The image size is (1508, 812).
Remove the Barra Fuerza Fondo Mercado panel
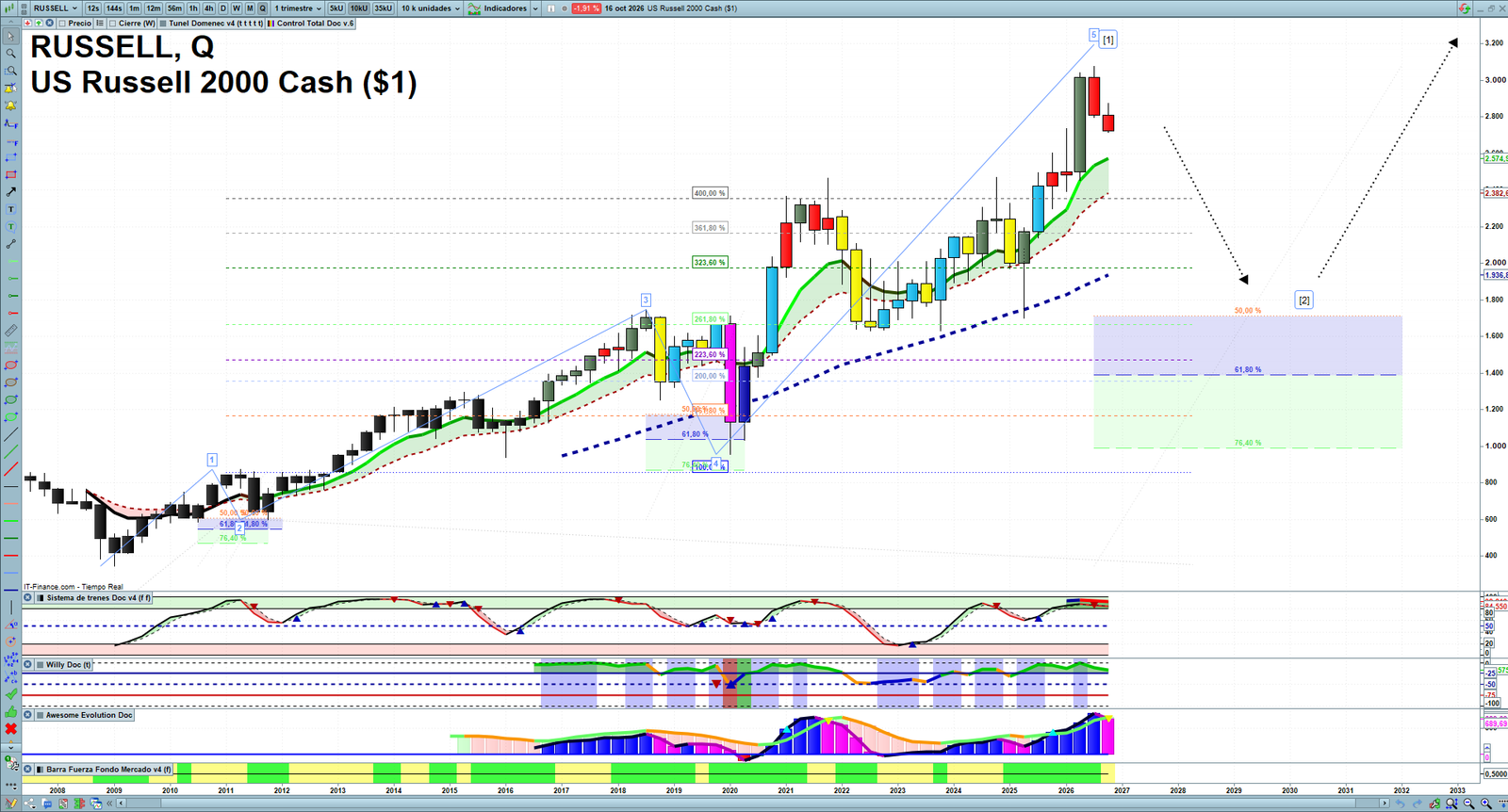[x=28, y=770]
